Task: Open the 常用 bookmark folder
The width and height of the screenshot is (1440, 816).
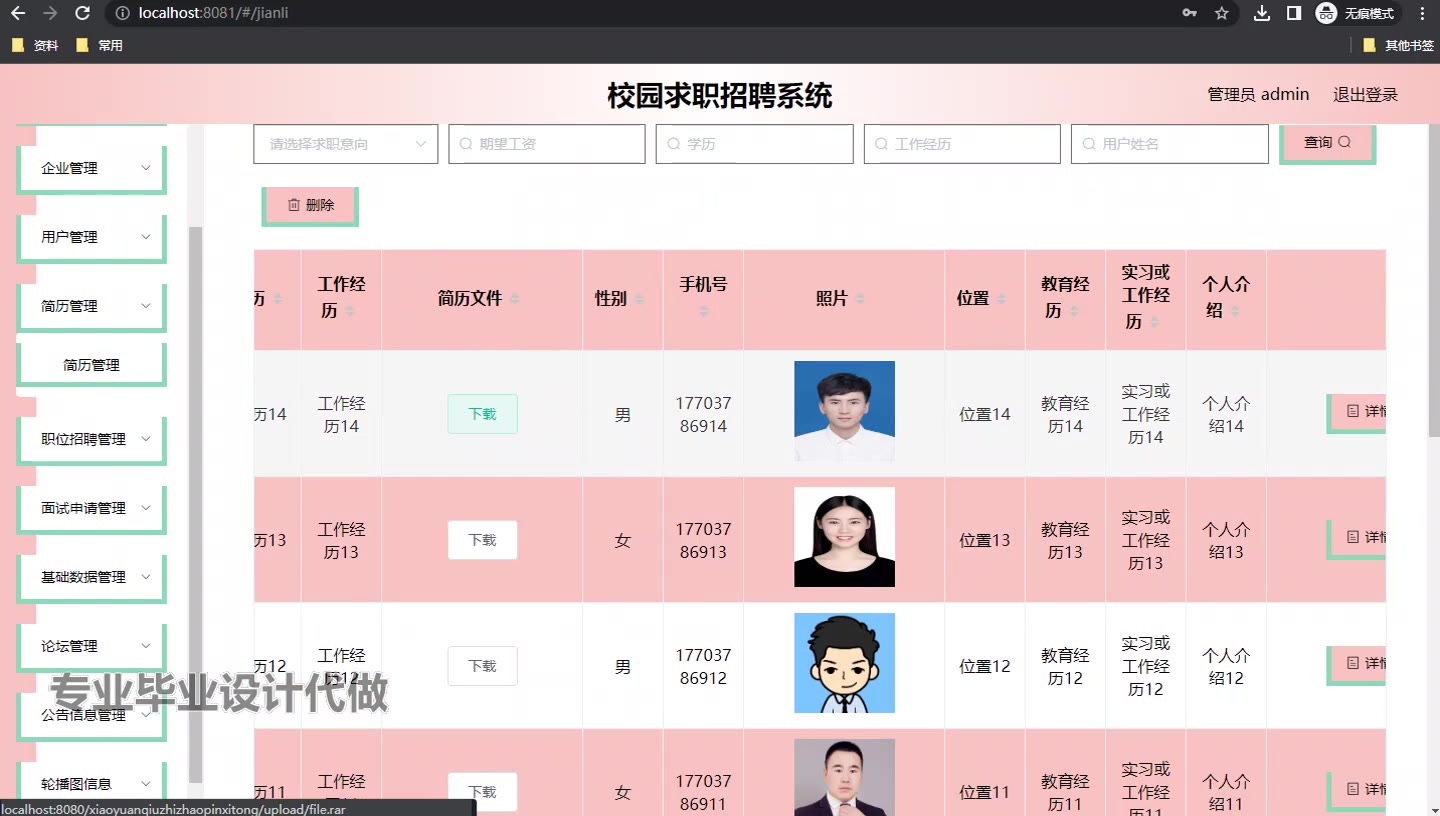Action: pos(99,45)
